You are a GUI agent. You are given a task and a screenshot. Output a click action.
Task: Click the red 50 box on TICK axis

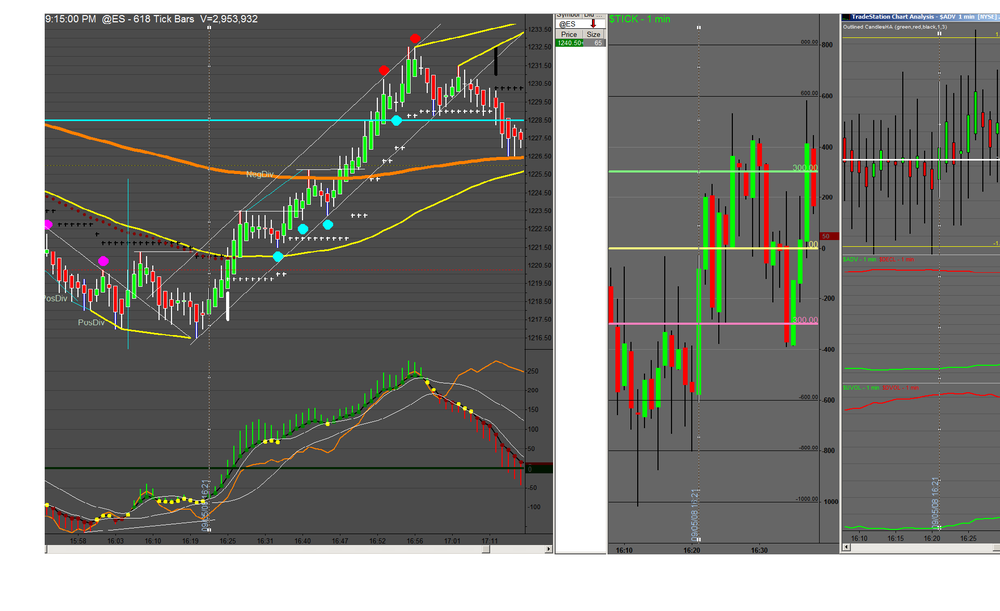coord(829,236)
